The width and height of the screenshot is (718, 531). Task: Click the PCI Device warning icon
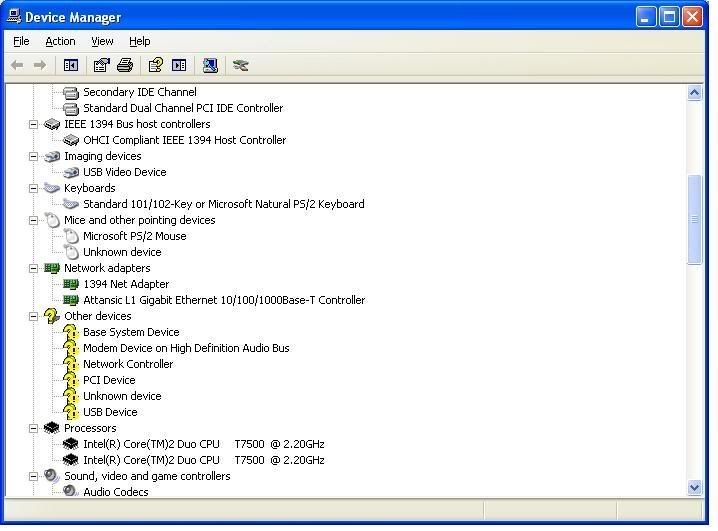(71, 380)
